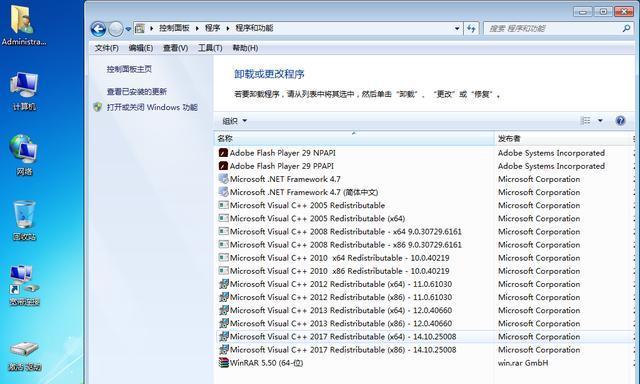Click .NET Framework 4.7 (简体中文) icon
The height and width of the screenshot is (384, 640).
pos(223,192)
